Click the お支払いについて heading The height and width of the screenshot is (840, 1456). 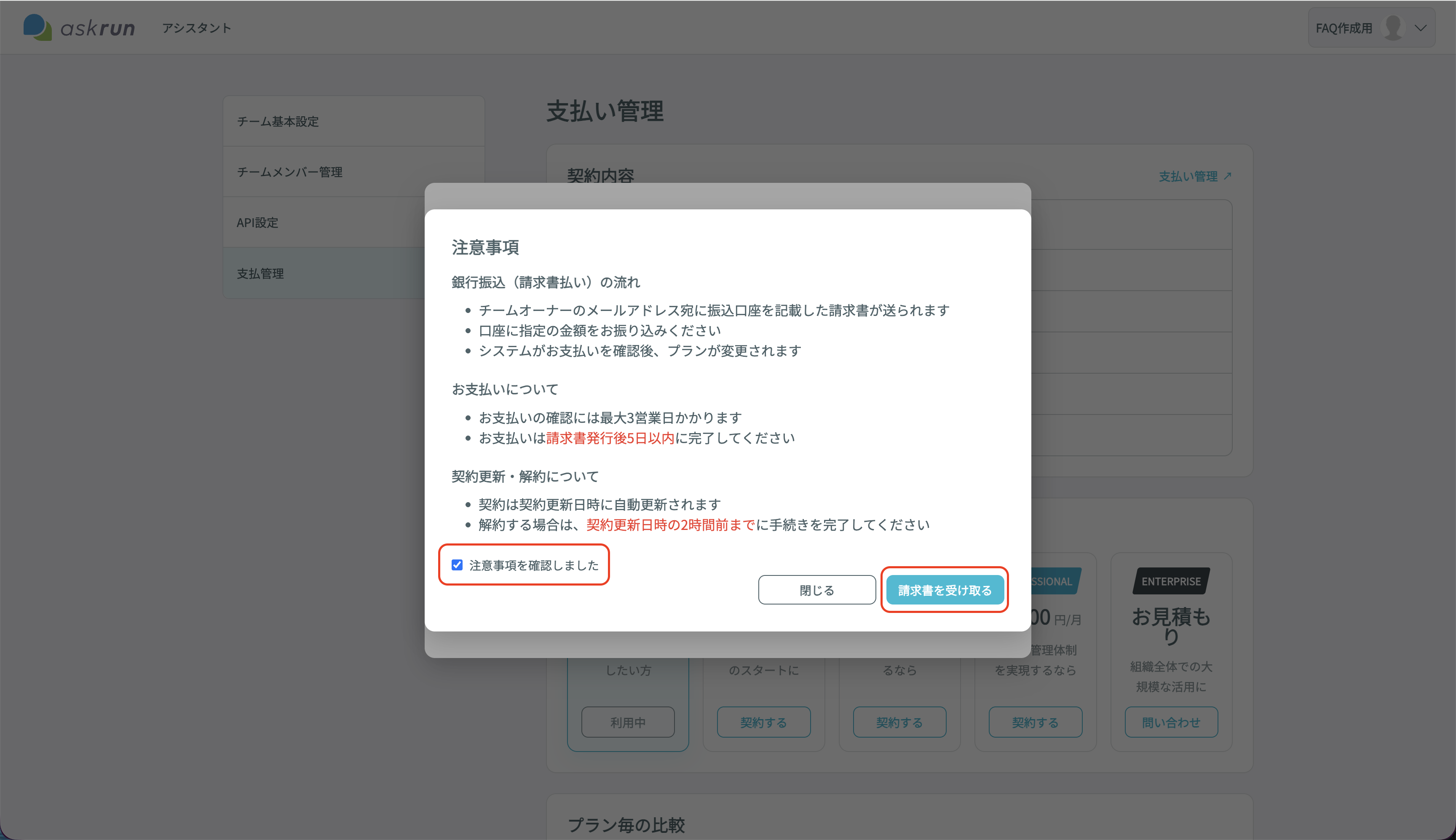coord(505,389)
